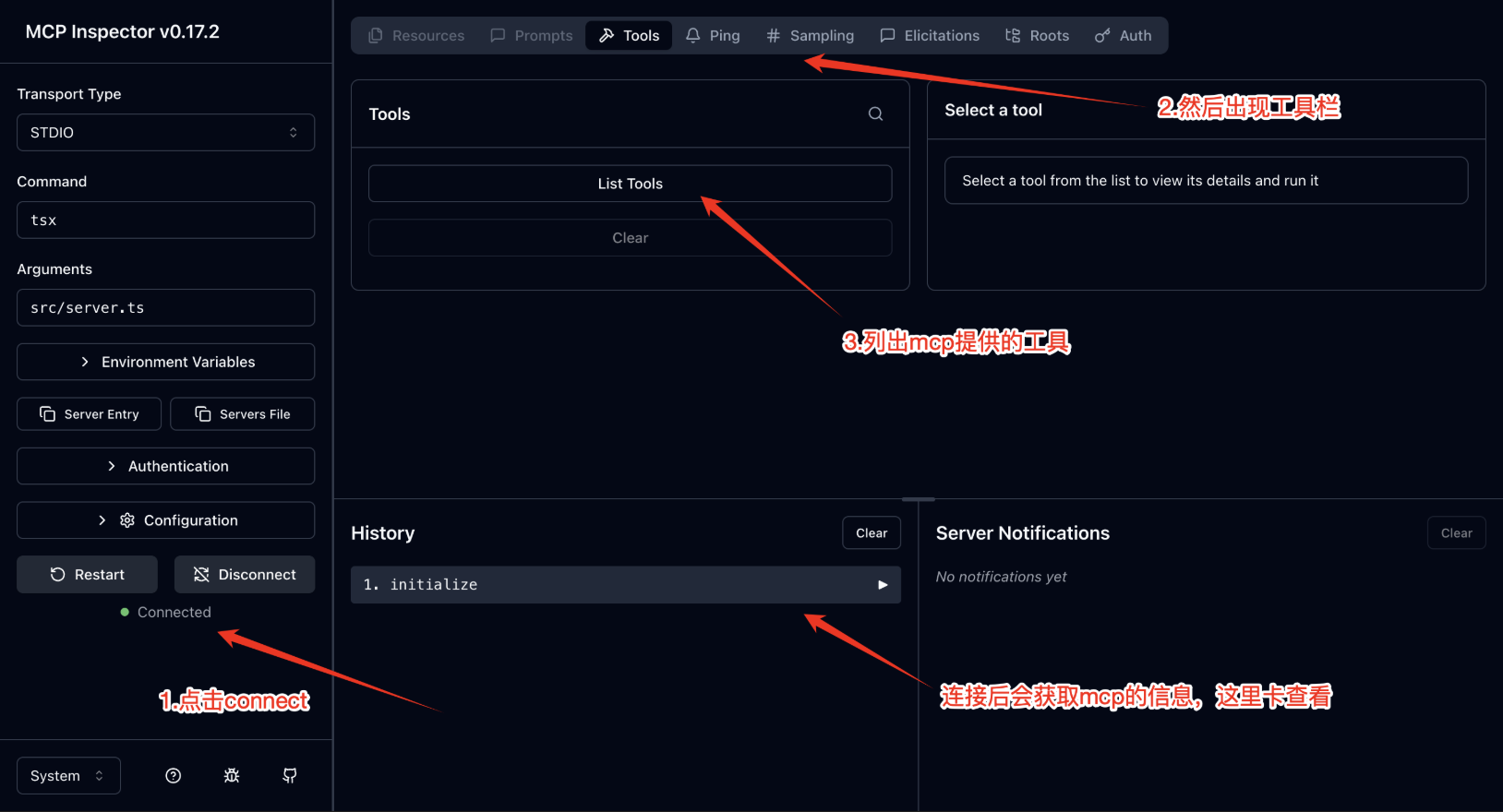The width and height of the screenshot is (1503, 812).
Task: Click the hash icon on Sampling tab
Action: (774, 36)
